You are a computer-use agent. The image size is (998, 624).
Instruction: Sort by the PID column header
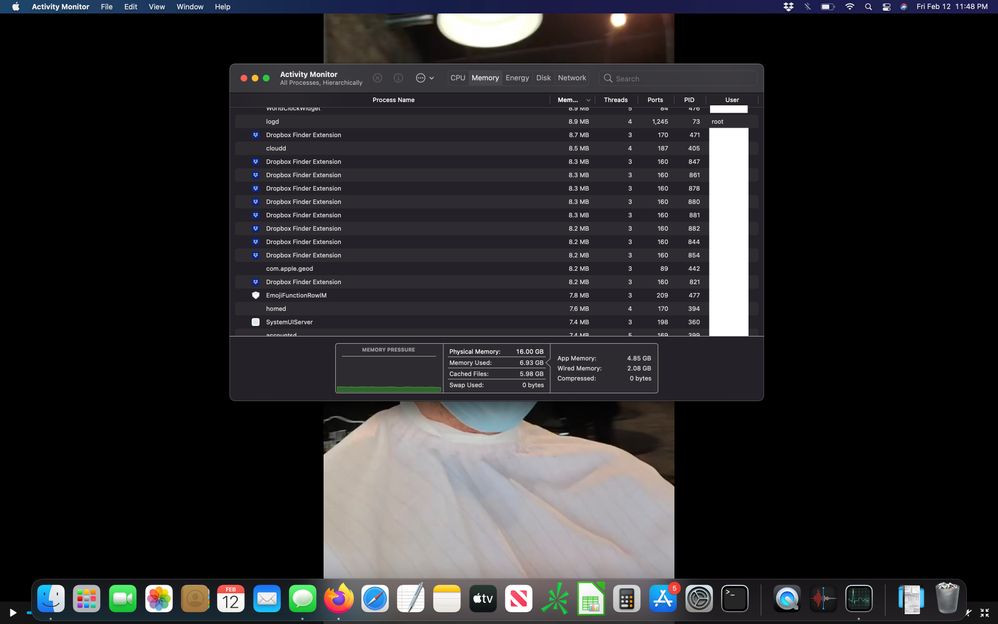(689, 100)
